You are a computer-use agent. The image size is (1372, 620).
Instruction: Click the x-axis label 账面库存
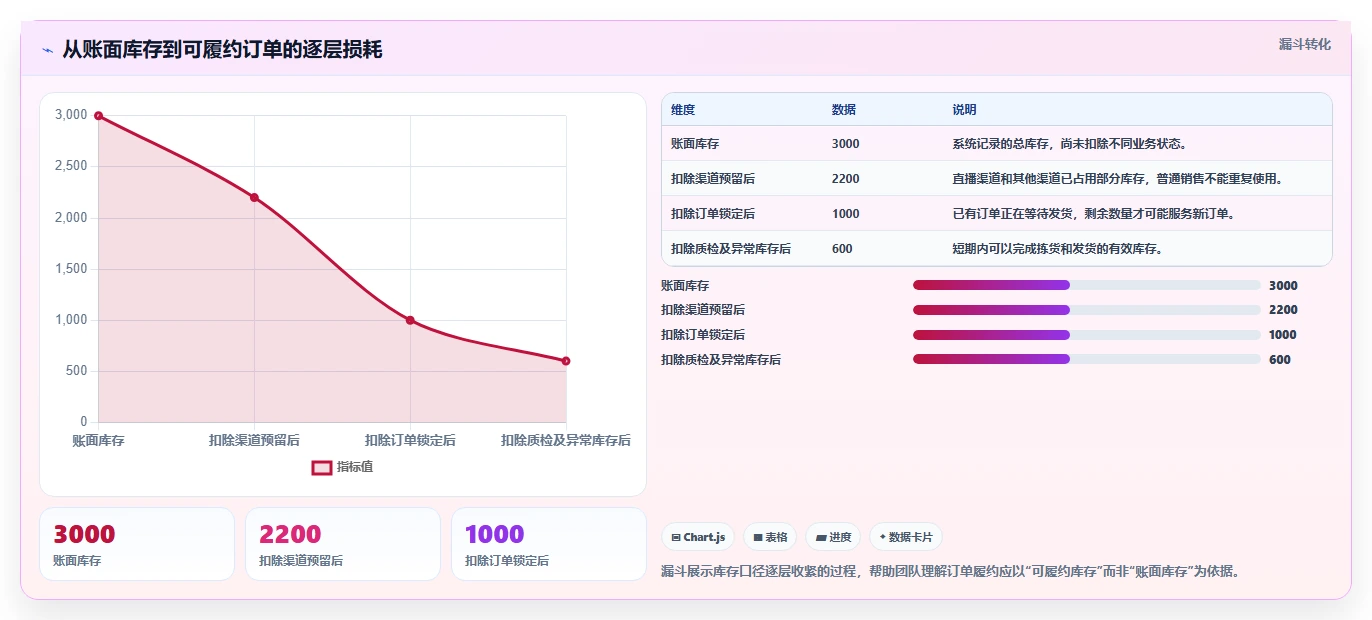point(98,440)
